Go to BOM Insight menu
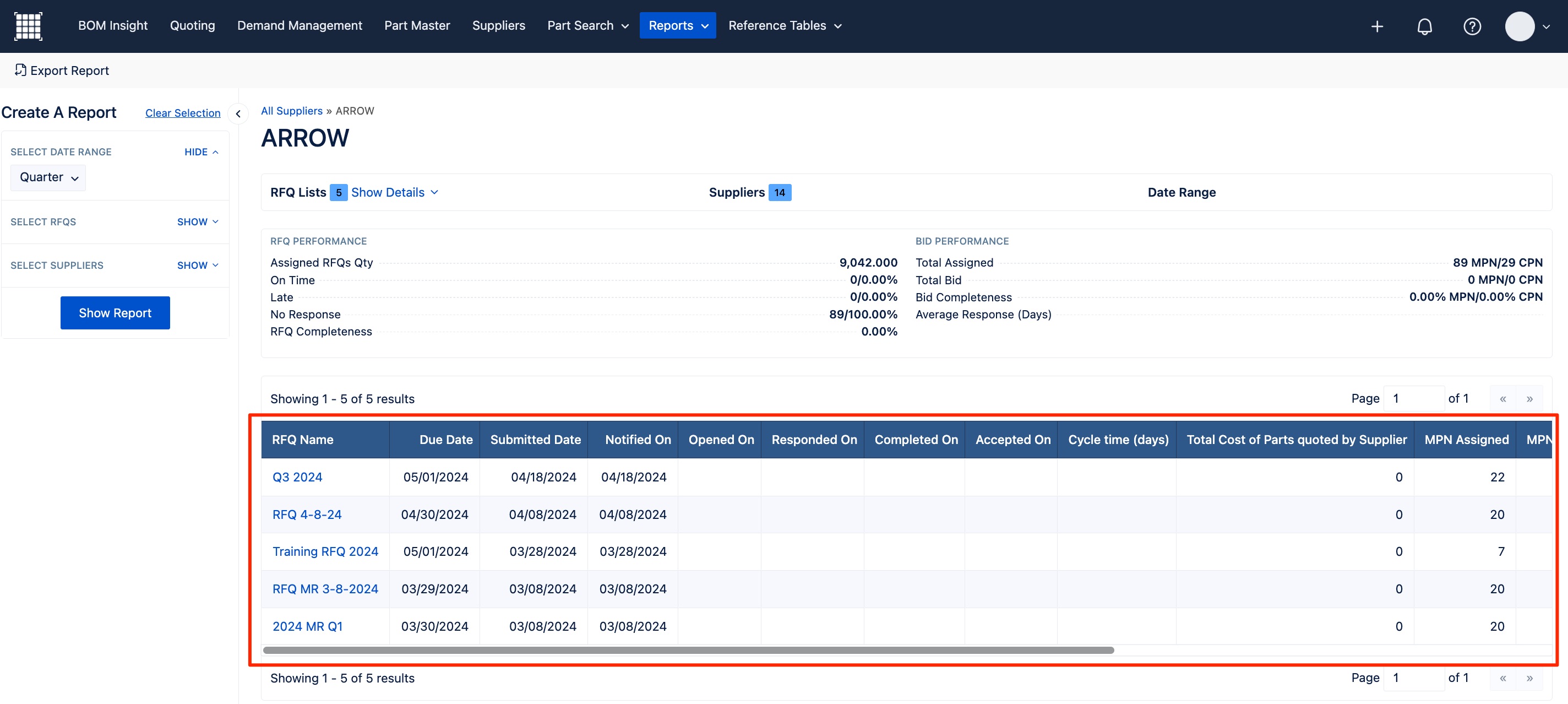 (x=113, y=25)
